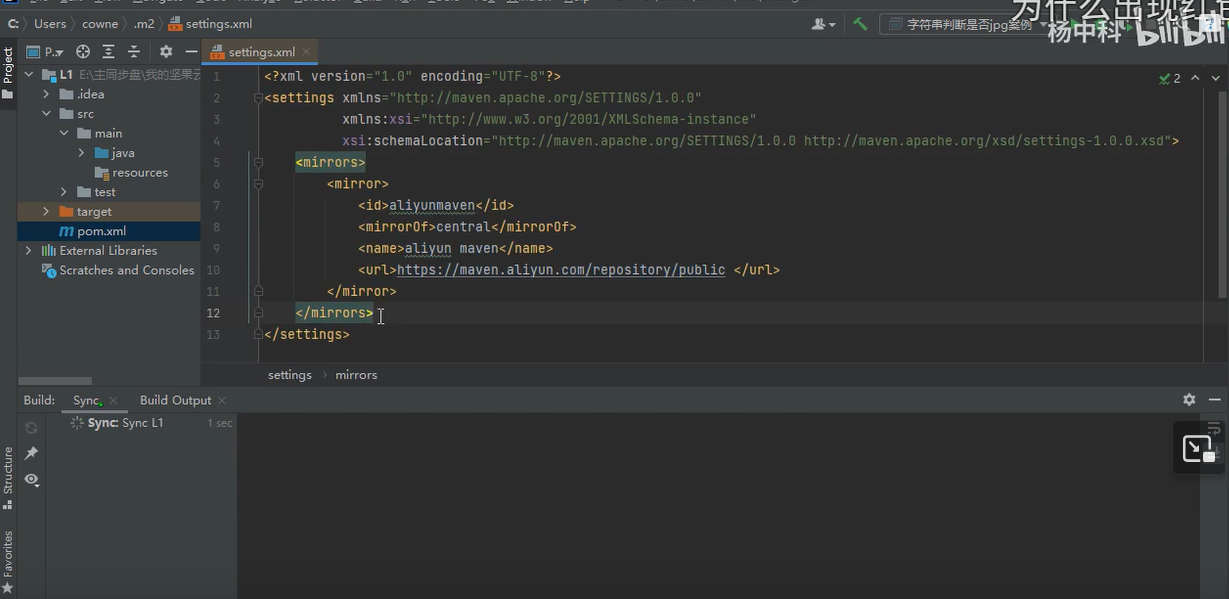
Task: Click the '1 sec' sync duration
Action: 220,423
